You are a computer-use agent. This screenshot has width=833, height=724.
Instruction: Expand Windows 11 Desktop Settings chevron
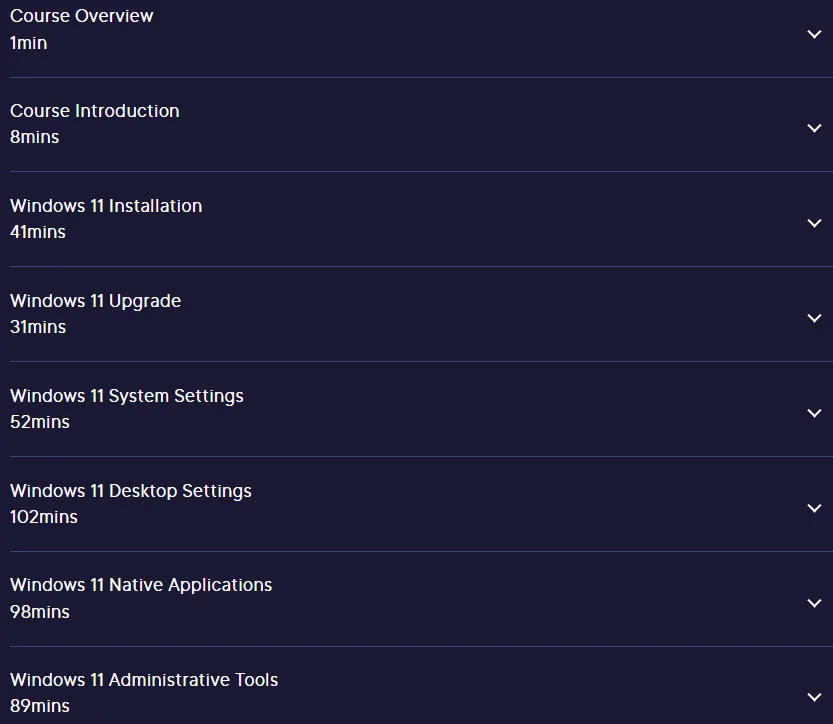pos(814,508)
